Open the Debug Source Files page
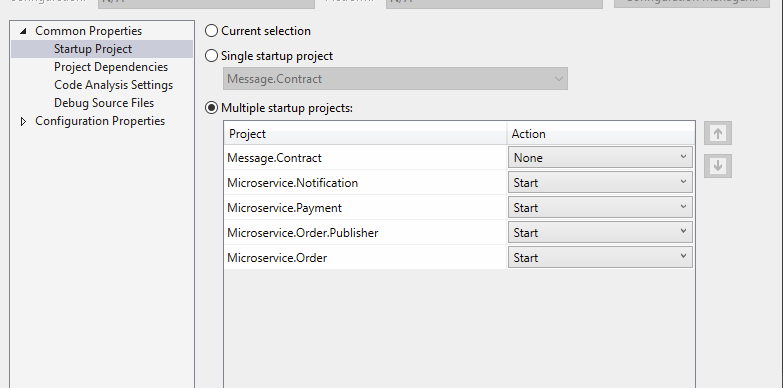This screenshot has width=783, height=388. coord(104,103)
